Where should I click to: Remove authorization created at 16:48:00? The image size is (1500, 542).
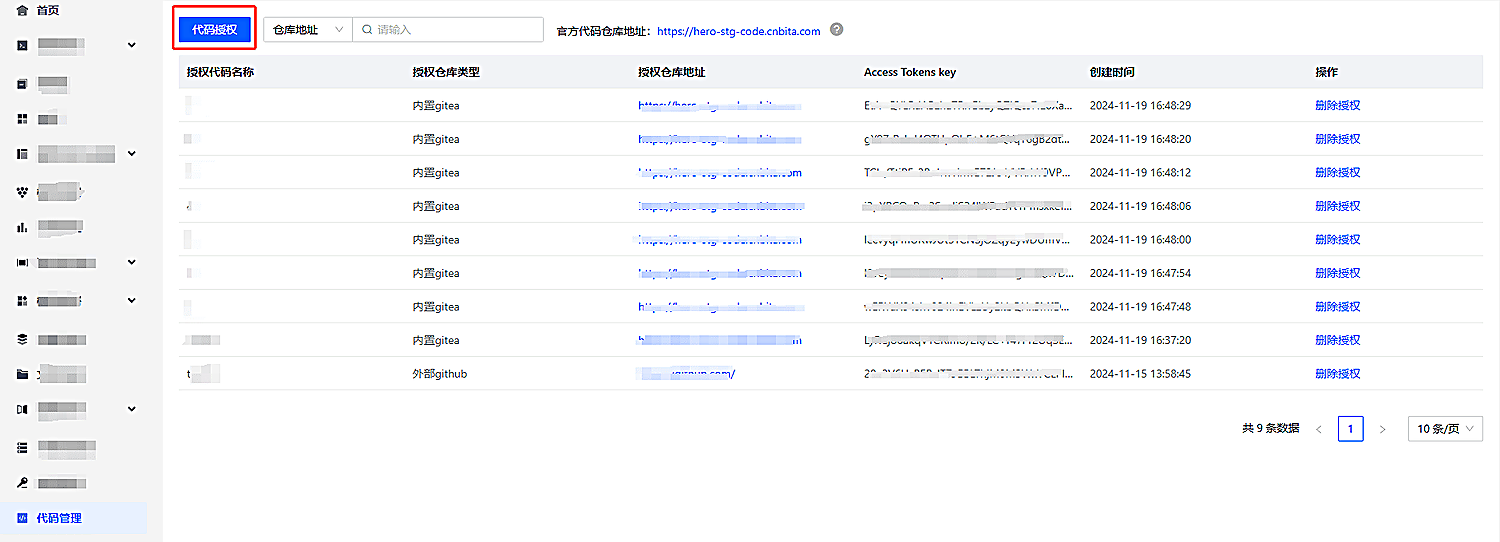point(1338,240)
